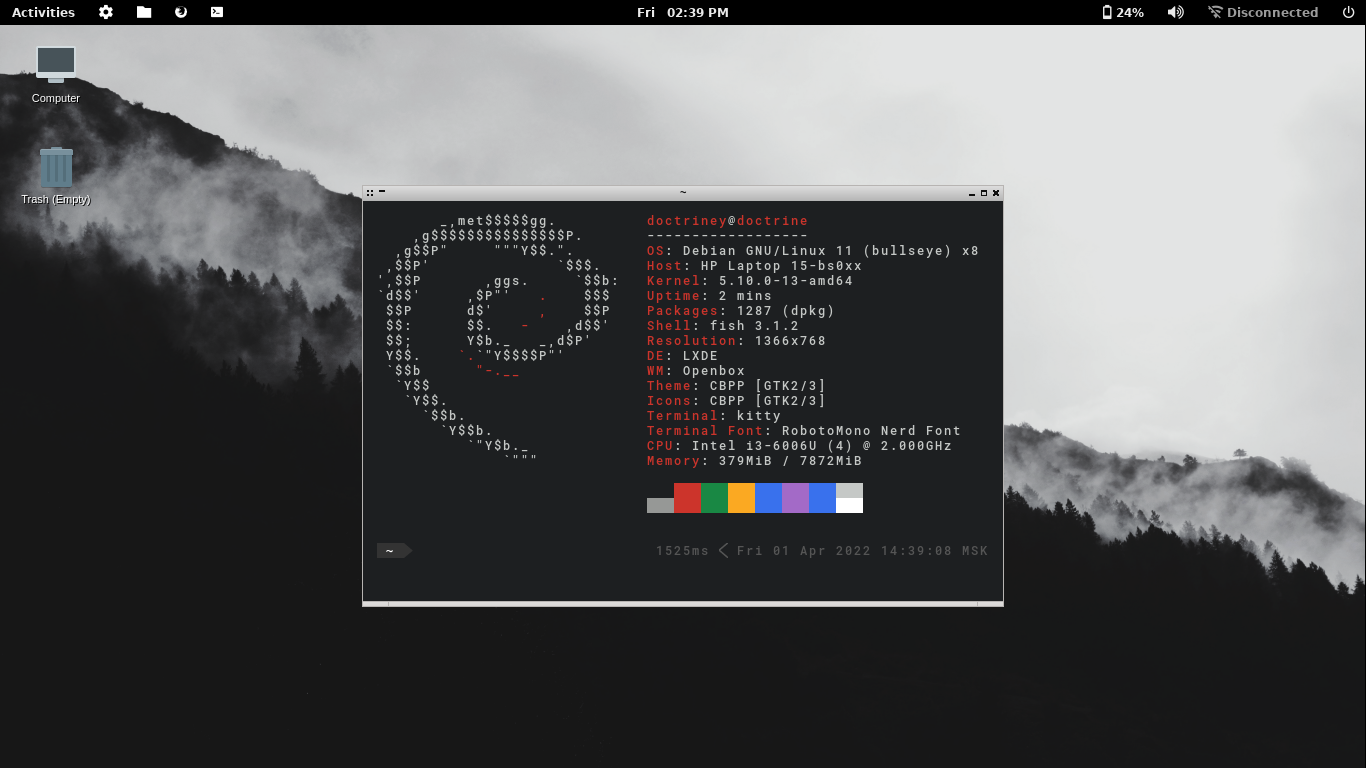
Task: Click the Debian ASCII swirl logo
Action: (x=498, y=341)
